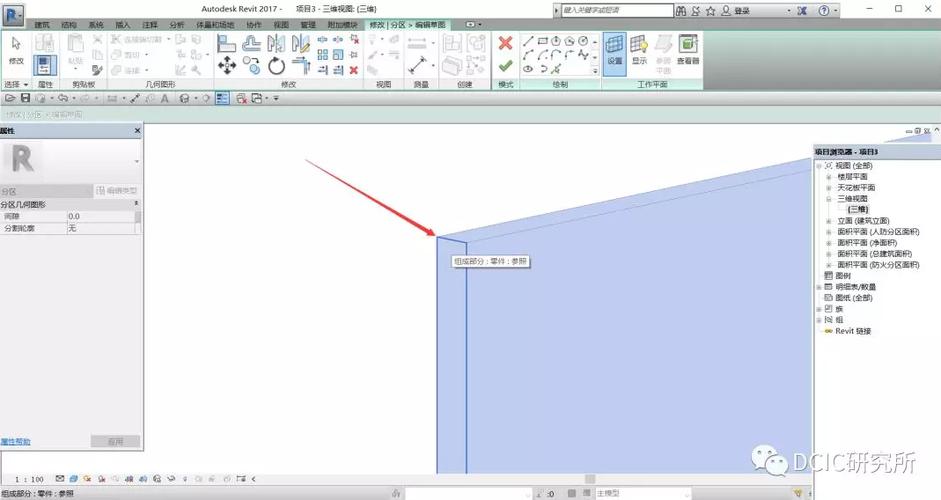Open the 查看器 work plane viewer
This screenshot has height=500, width=941.
[688, 49]
